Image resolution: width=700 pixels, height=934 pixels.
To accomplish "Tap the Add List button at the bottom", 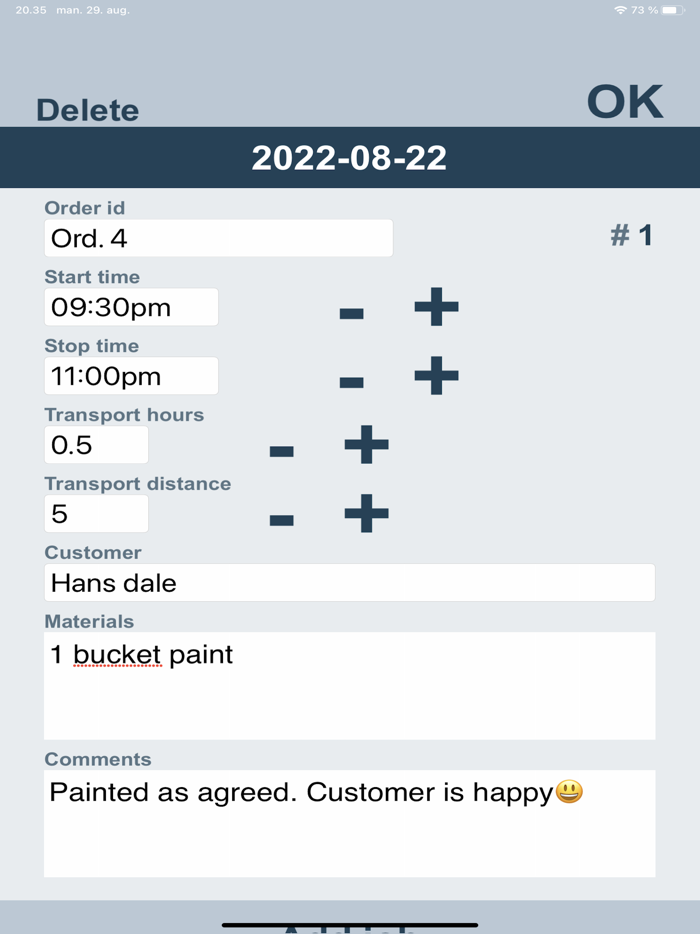I will [349, 925].
